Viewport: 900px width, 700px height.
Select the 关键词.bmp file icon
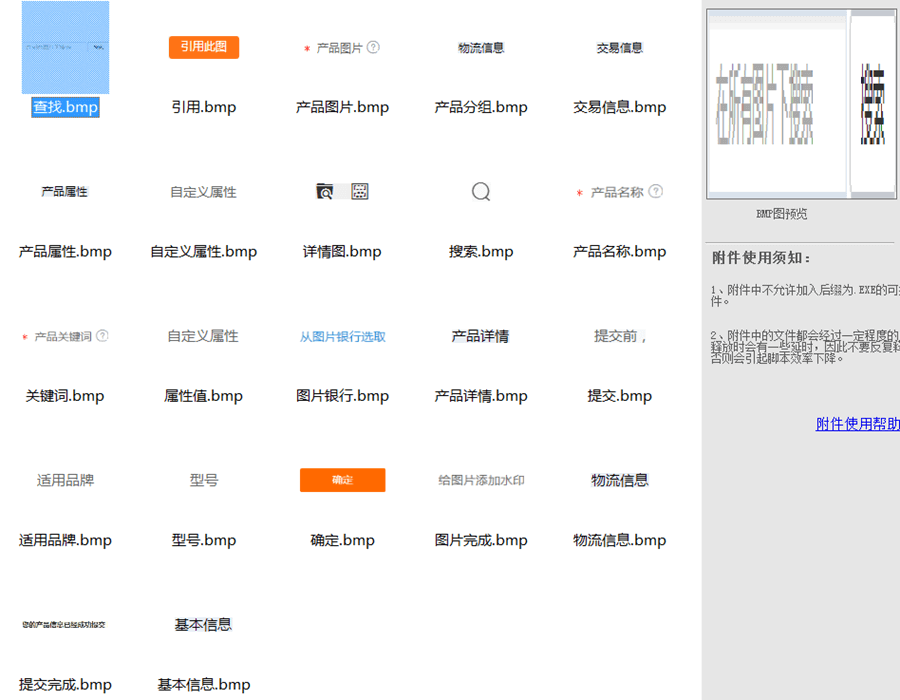pyautogui.click(x=65, y=337)
